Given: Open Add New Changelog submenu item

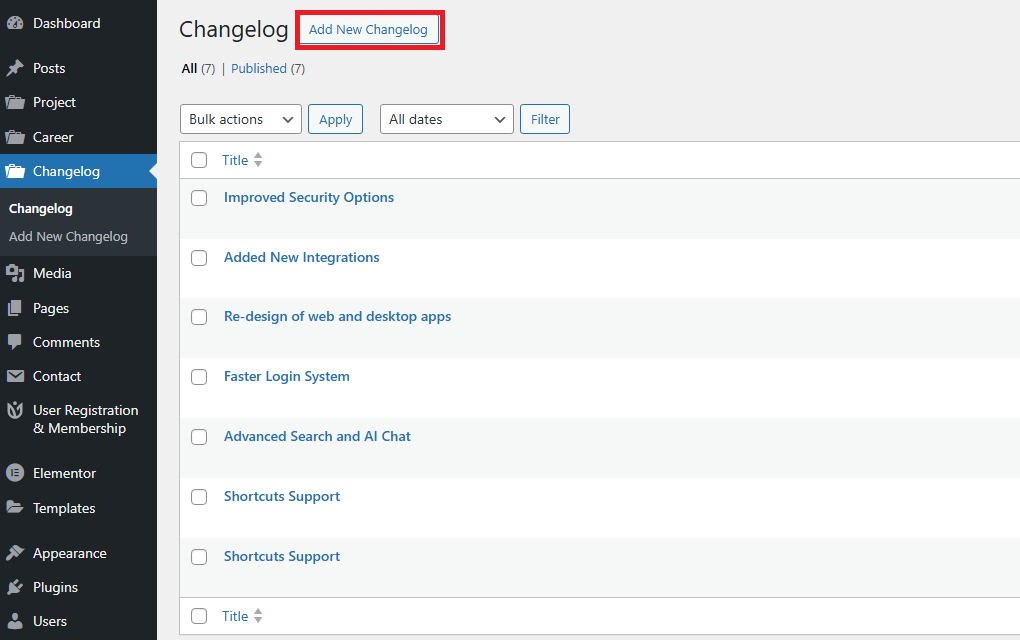Looking at the screenshot, I should (x=68, y=237).
